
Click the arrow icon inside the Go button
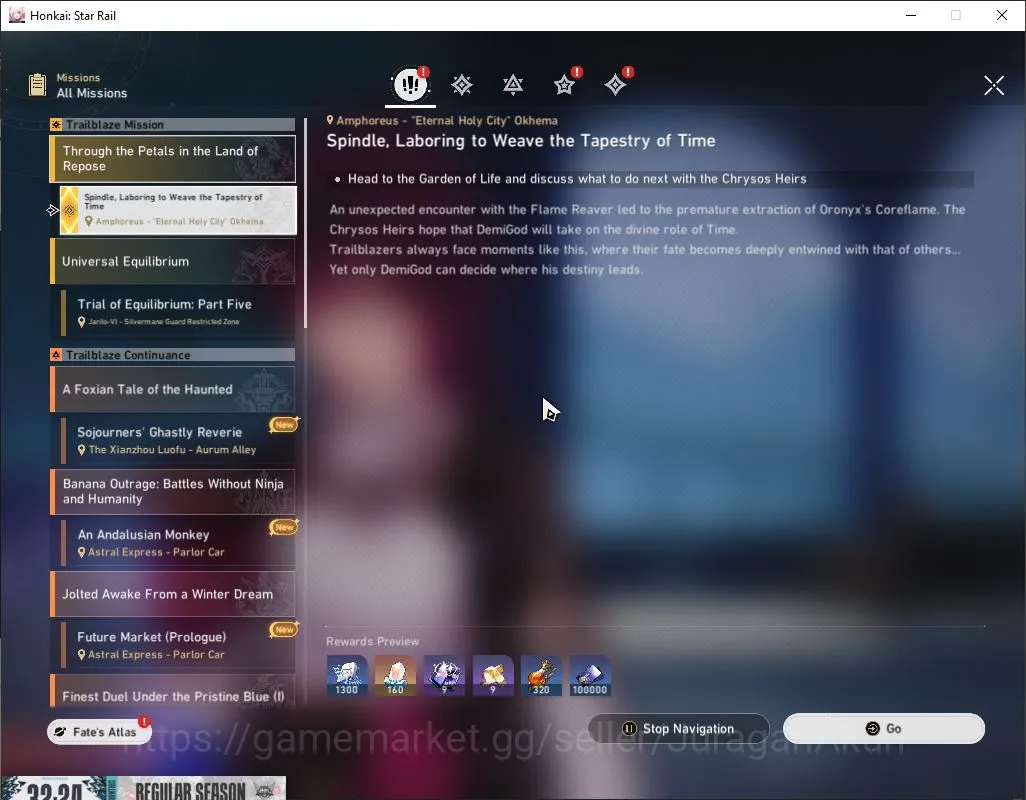click(872, 729)
